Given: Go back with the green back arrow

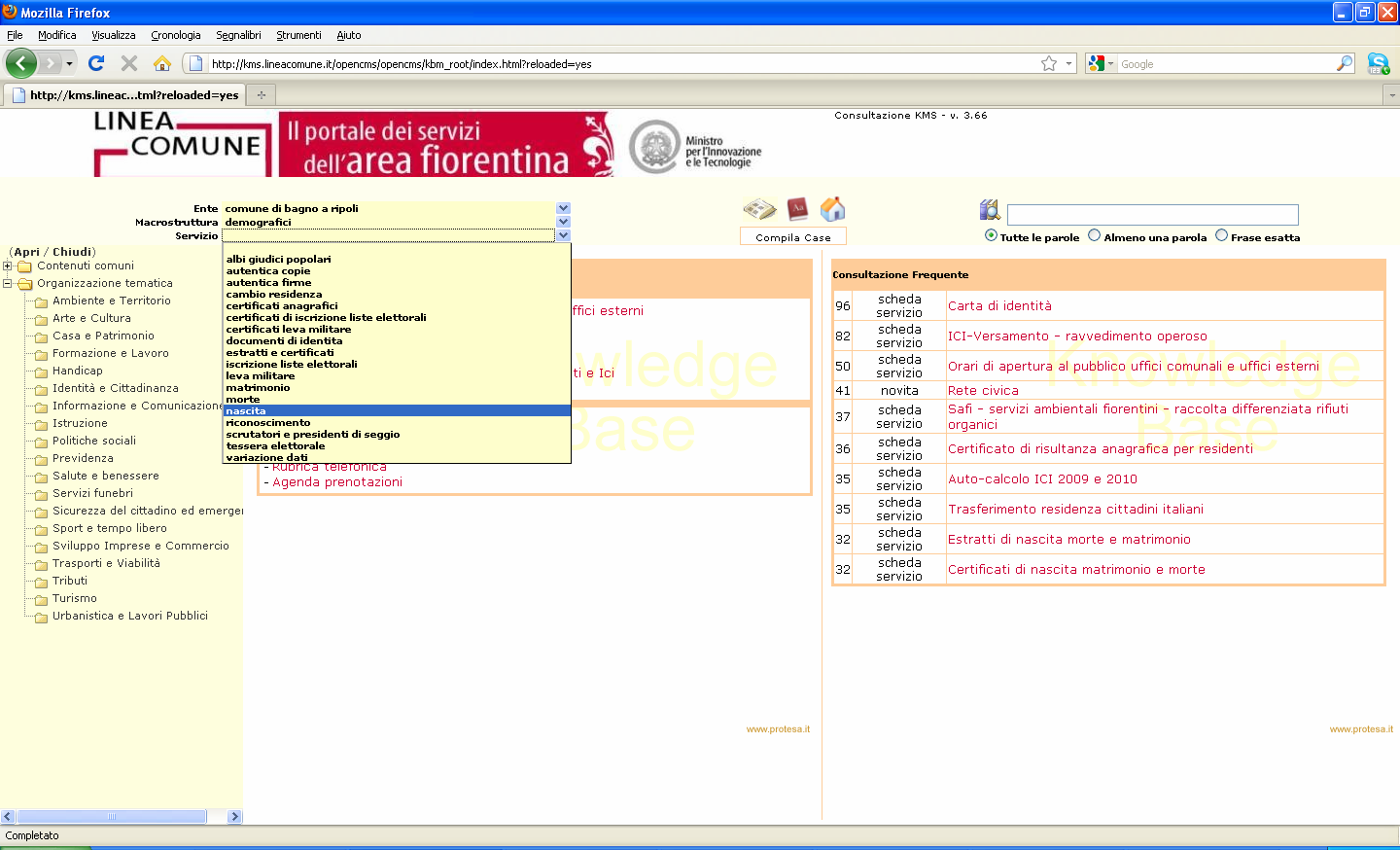Looking at the screenshot, I should (x=21, y=63).
